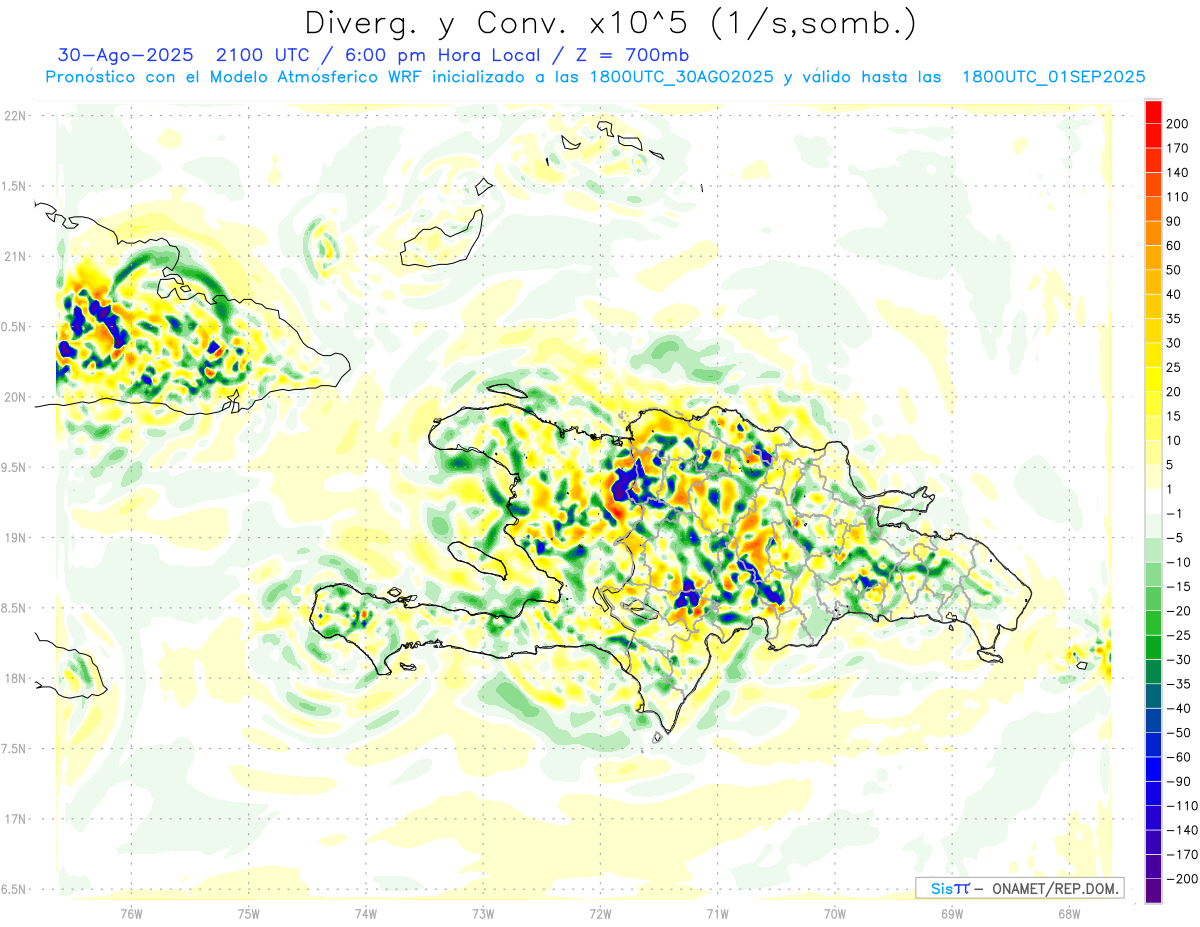Click the 22N latitude axis label

(x=16, y=116)
